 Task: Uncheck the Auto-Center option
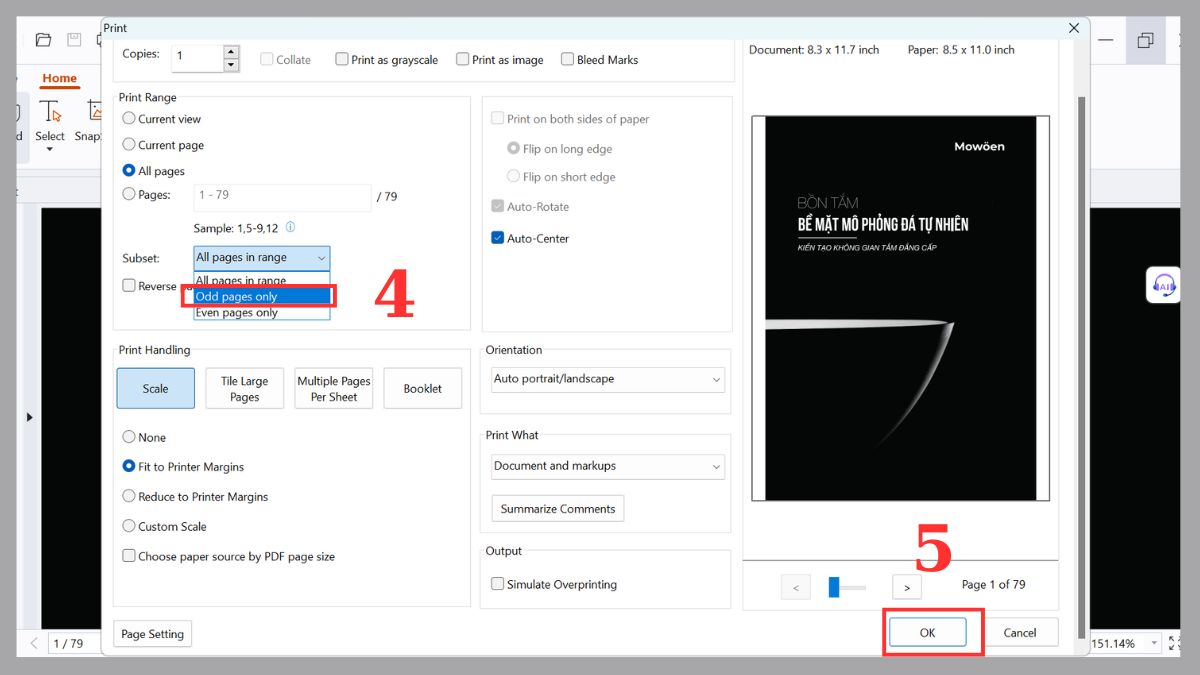[x=498, y=239]
